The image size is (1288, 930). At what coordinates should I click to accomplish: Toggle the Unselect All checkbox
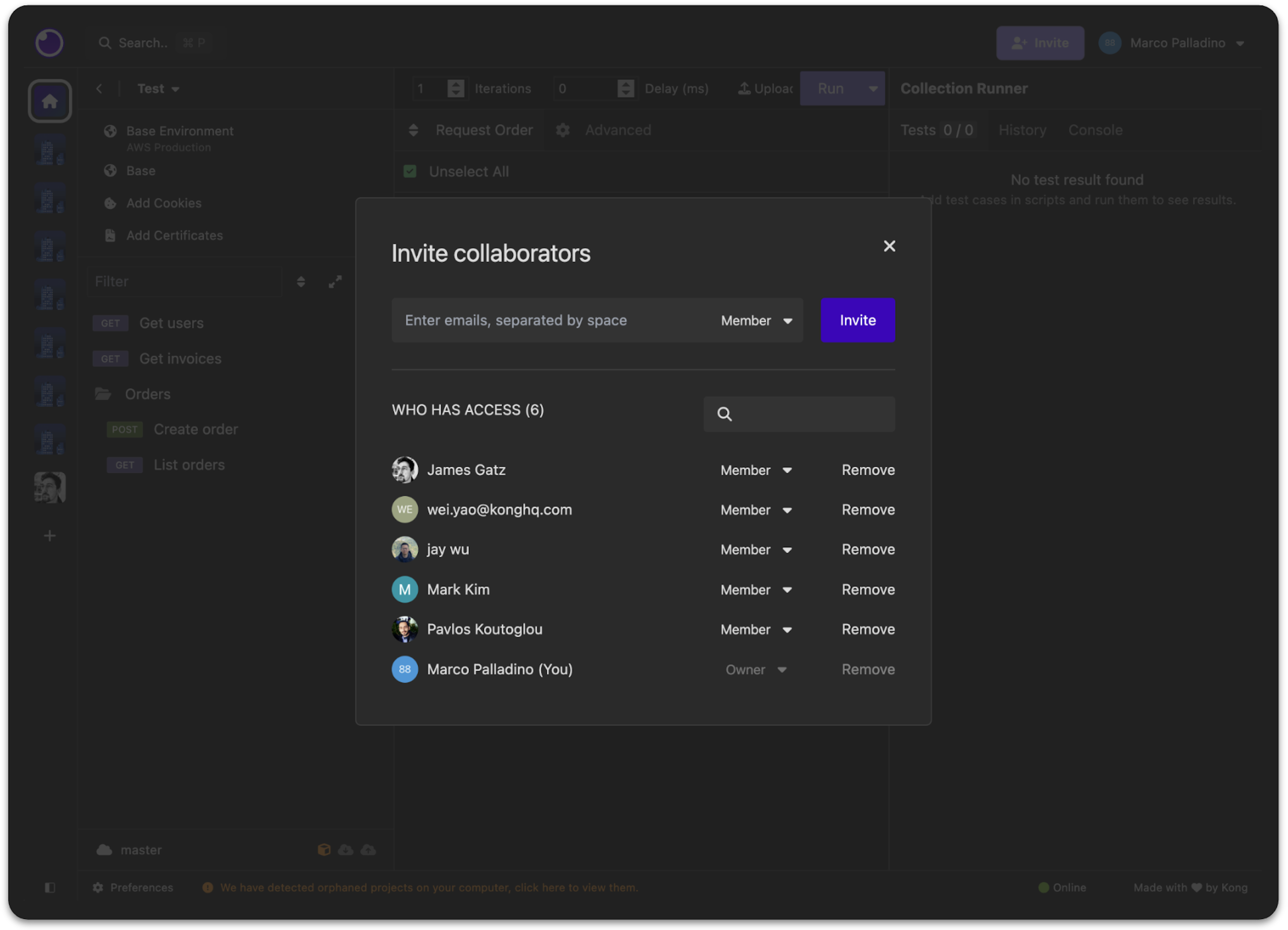[410, 172]
